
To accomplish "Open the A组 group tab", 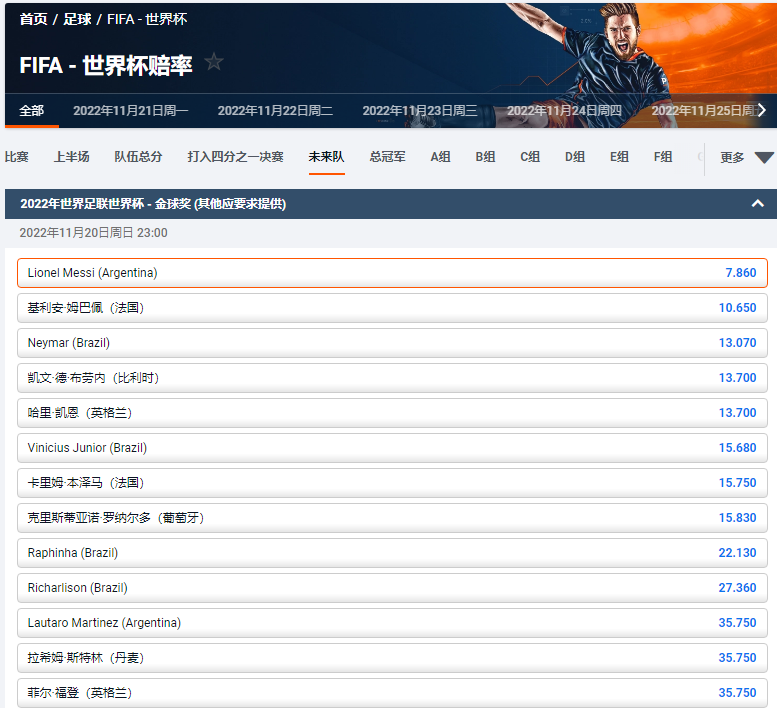I will [x=440, y=157].
